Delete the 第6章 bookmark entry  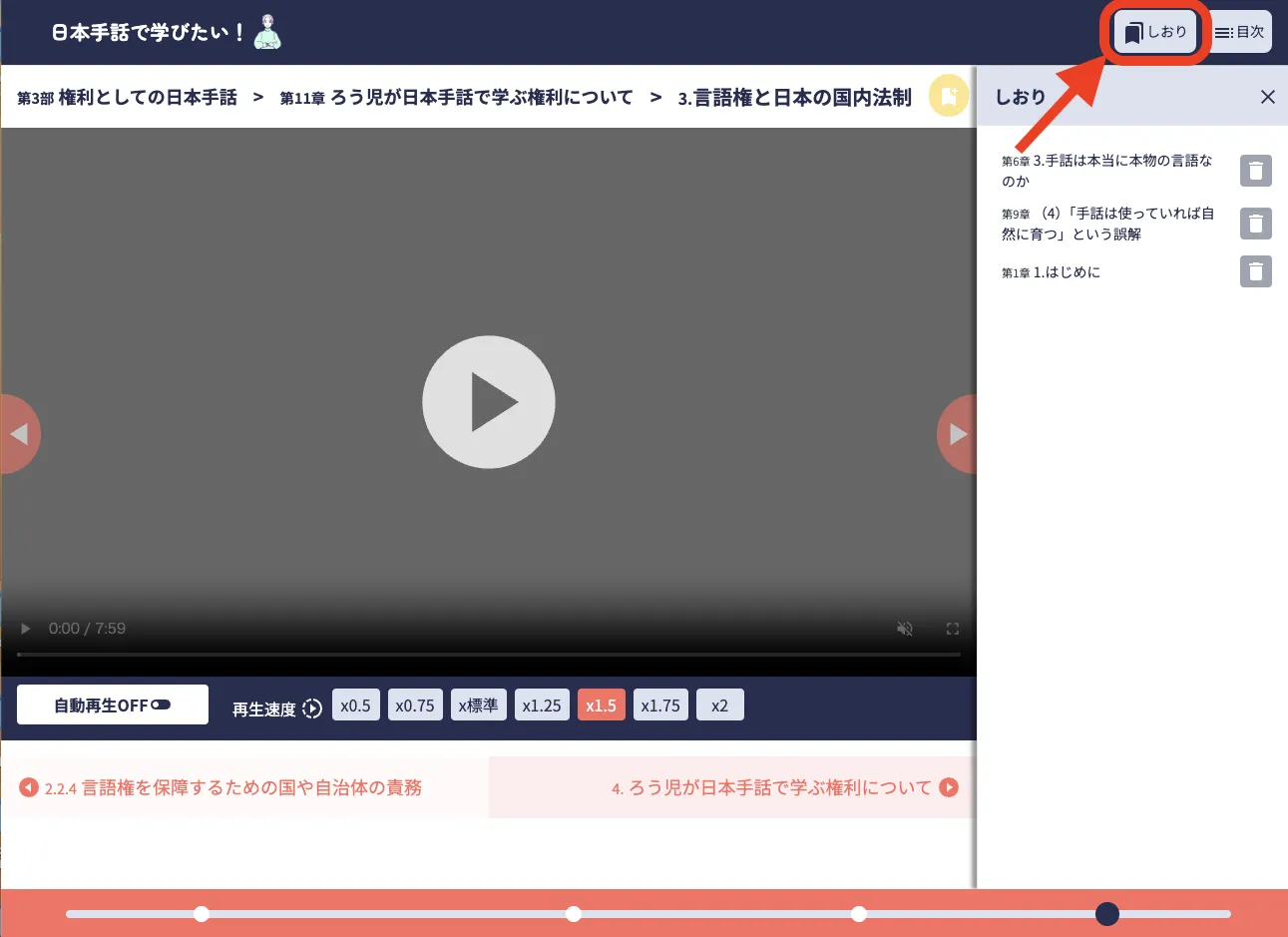coord(1255,171)
